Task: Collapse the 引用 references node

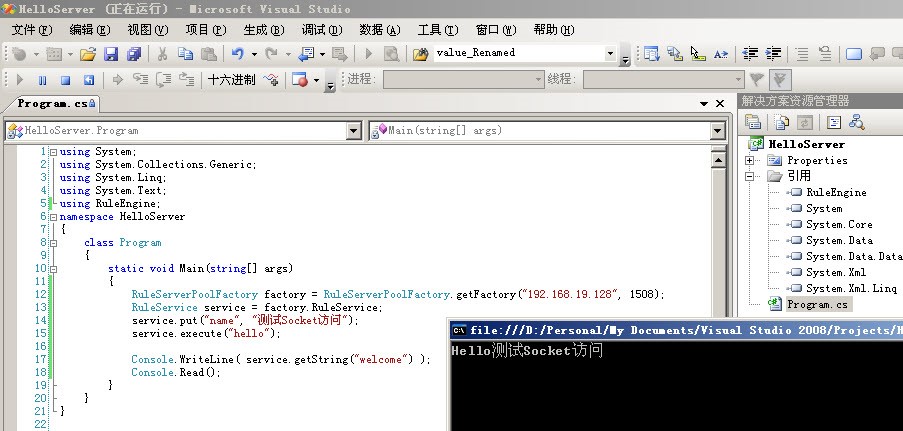Action: tap(749, 176)
